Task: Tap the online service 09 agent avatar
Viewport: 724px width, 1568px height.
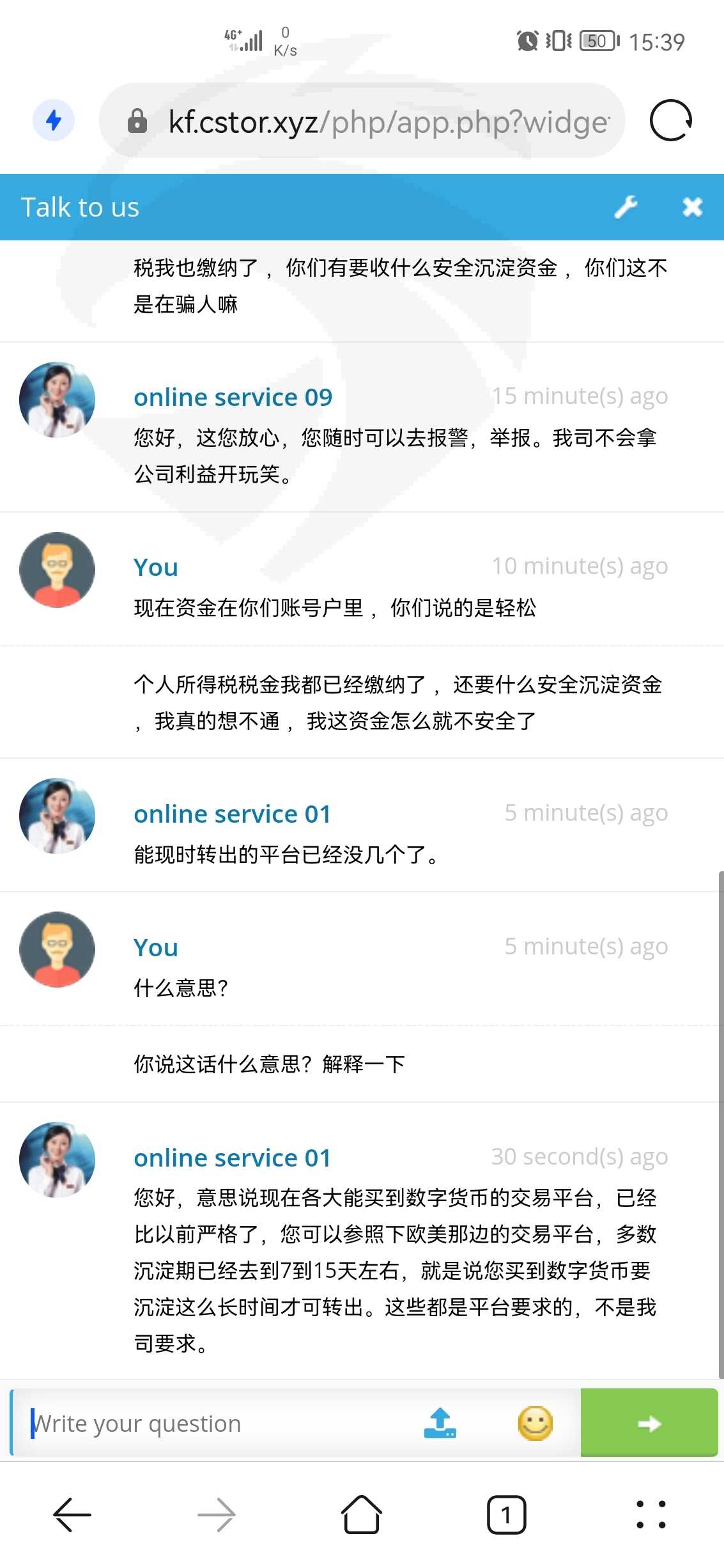Action: [58, 400]
